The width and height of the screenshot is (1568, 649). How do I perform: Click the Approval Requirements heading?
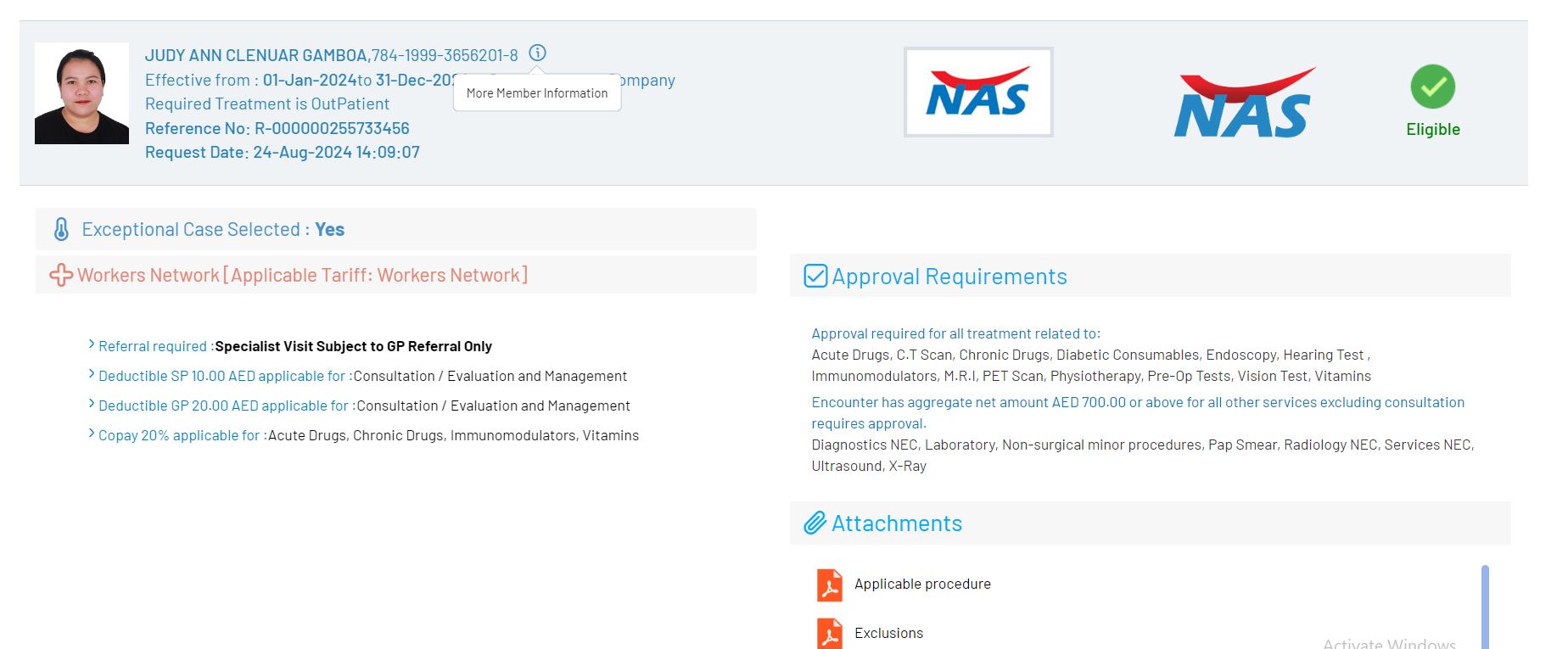[949, 277]
